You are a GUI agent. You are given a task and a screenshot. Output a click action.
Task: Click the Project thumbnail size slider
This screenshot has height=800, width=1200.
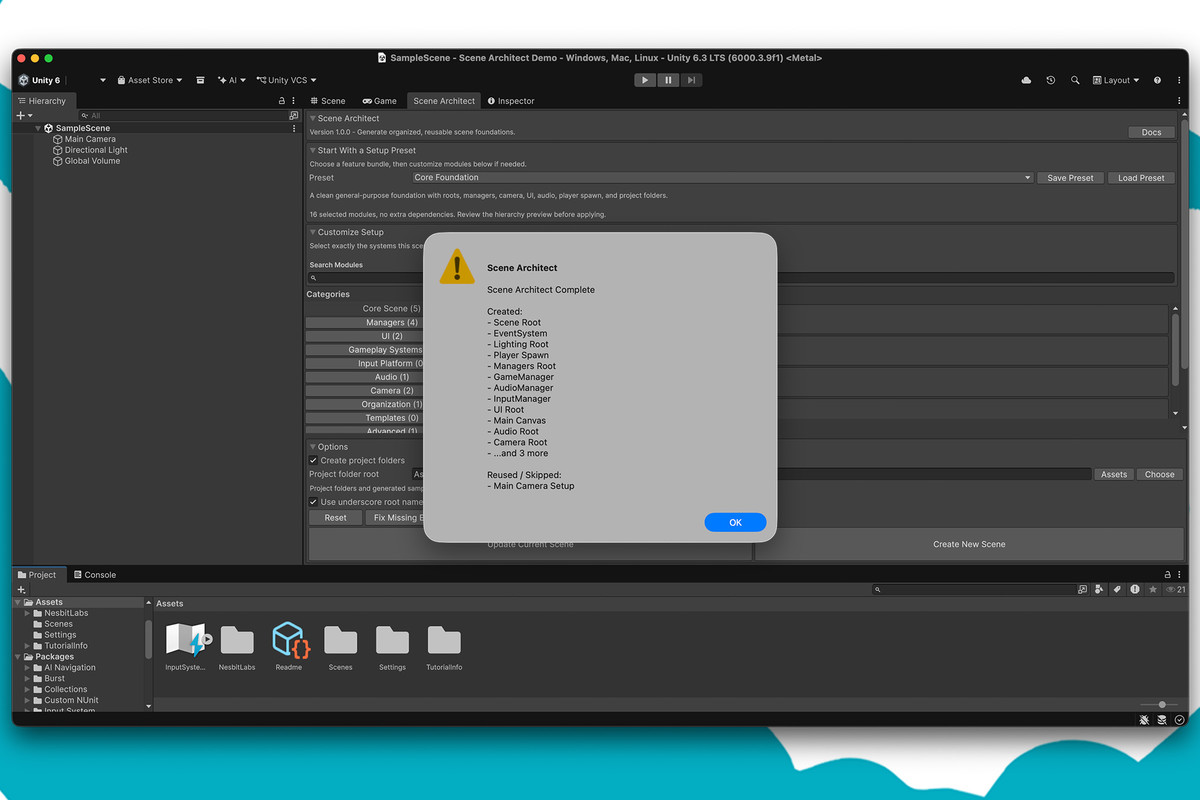tap(1160, 705)
